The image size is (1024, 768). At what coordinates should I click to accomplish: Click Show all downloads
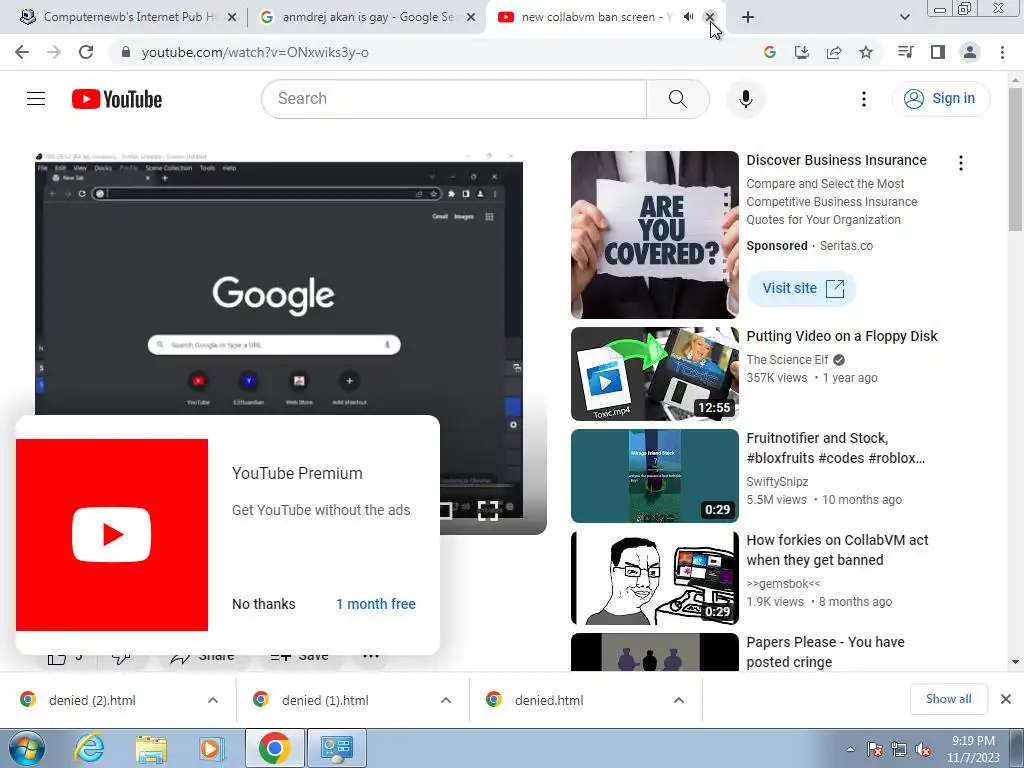point(949,699)
